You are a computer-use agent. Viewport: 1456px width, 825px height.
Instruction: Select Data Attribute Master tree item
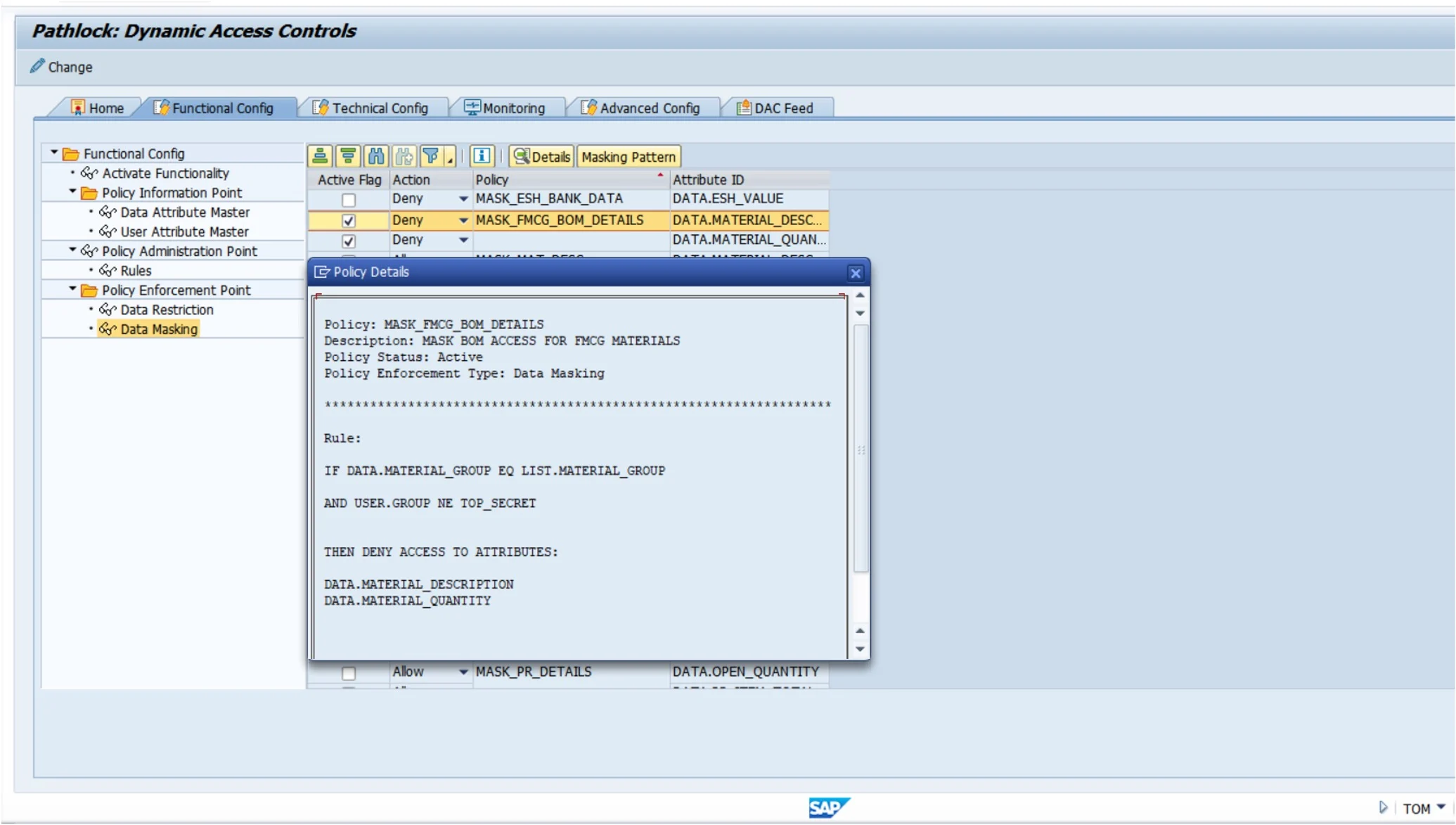(185, 212)
